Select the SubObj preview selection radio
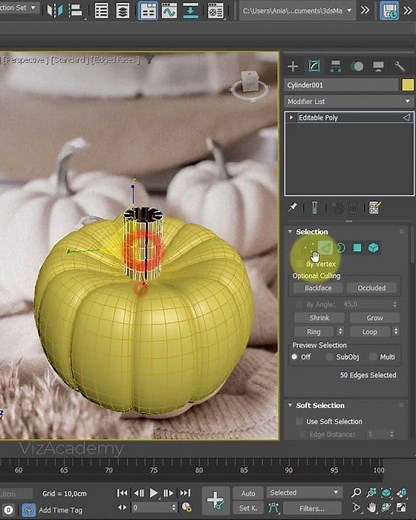 [329, 357]
